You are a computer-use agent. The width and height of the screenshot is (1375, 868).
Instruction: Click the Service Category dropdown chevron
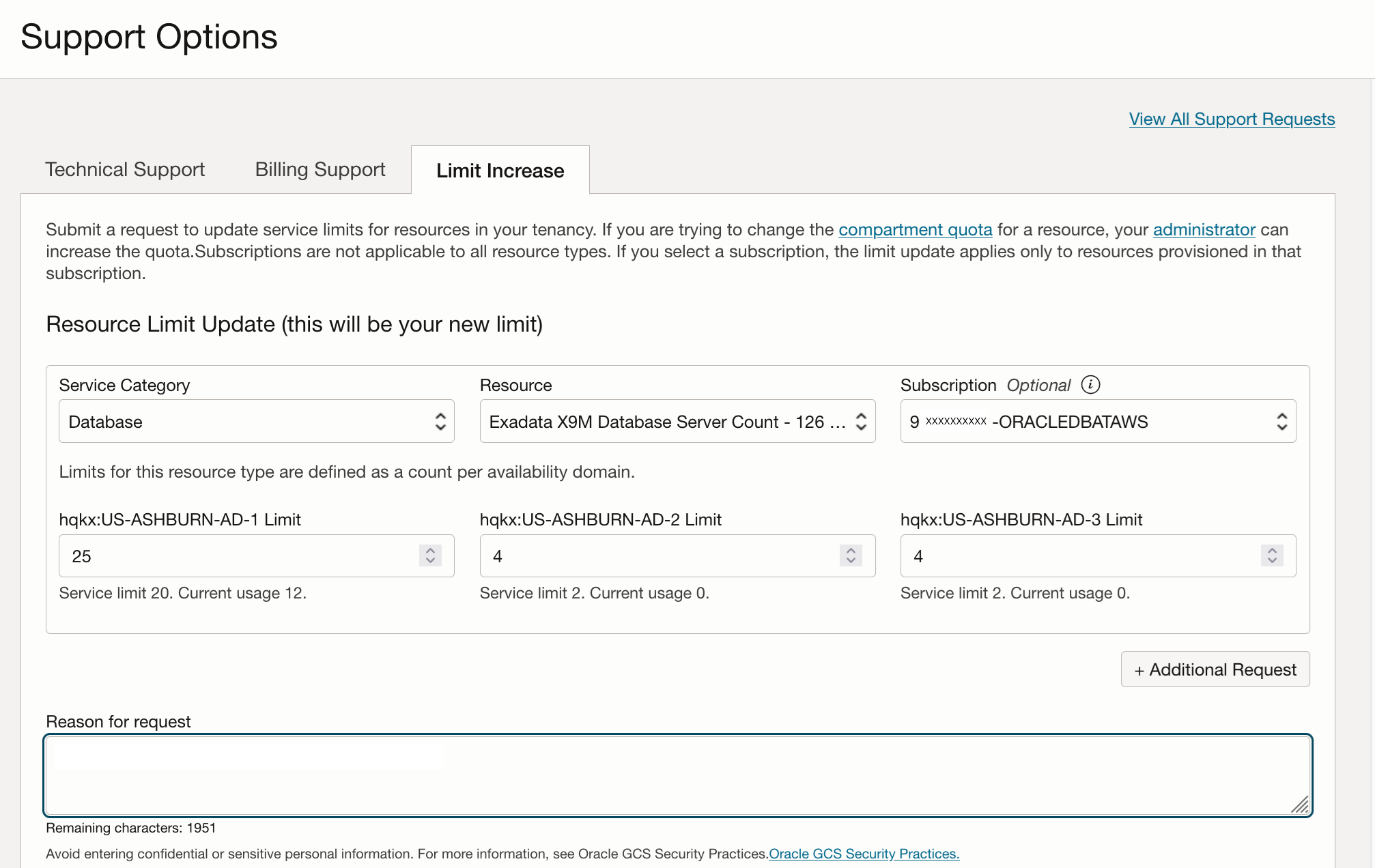coord(441,421)
